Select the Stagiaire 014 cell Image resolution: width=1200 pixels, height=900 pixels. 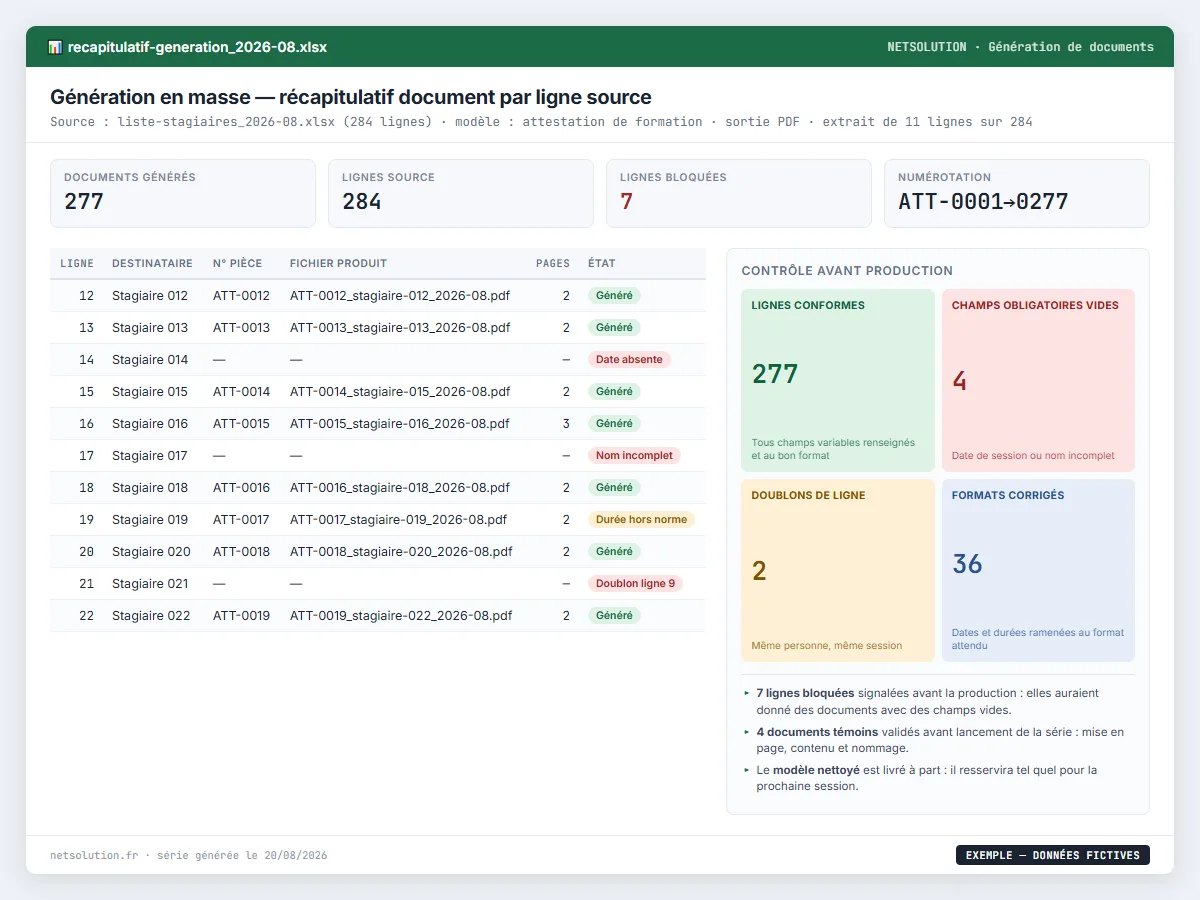[150, 360]
